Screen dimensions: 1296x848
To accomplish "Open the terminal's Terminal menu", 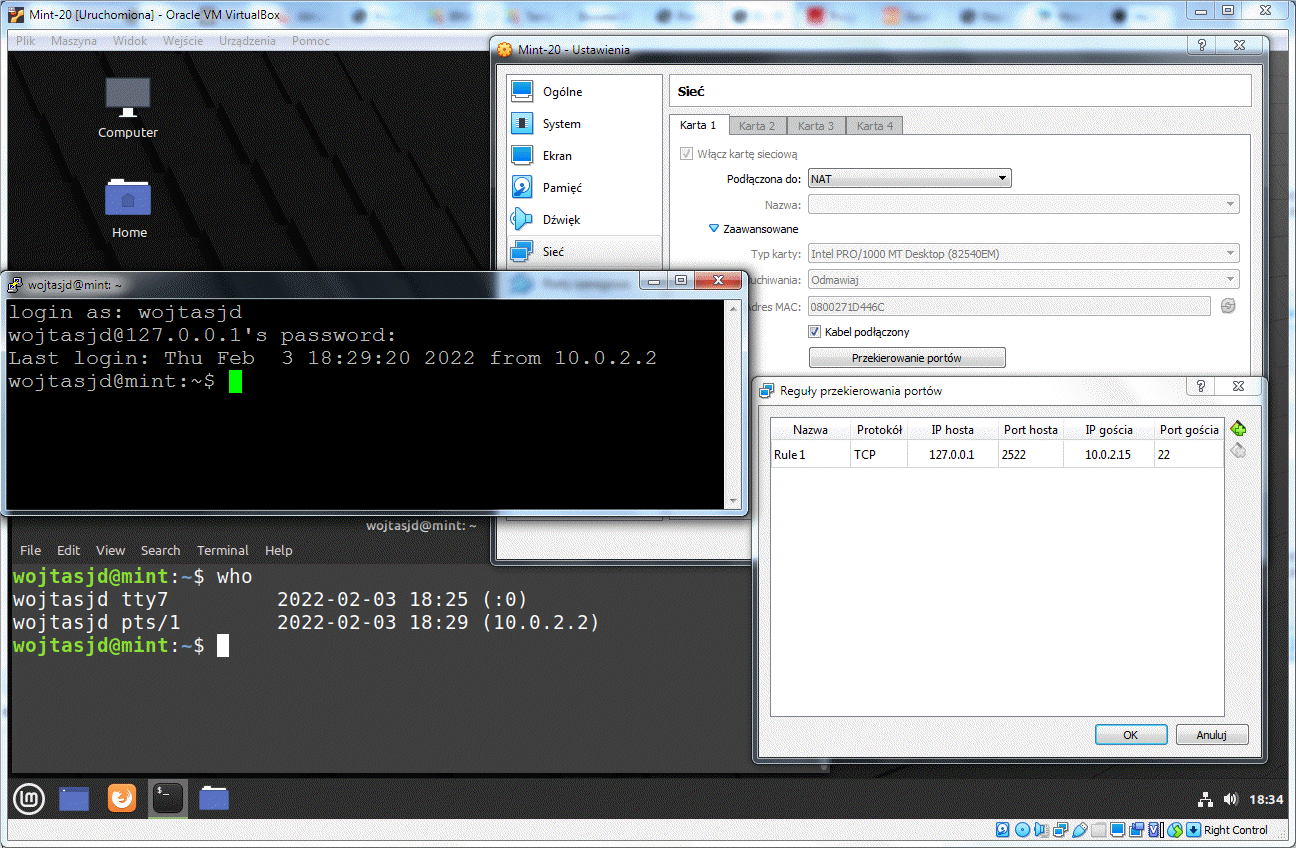I will coord(222,550).
